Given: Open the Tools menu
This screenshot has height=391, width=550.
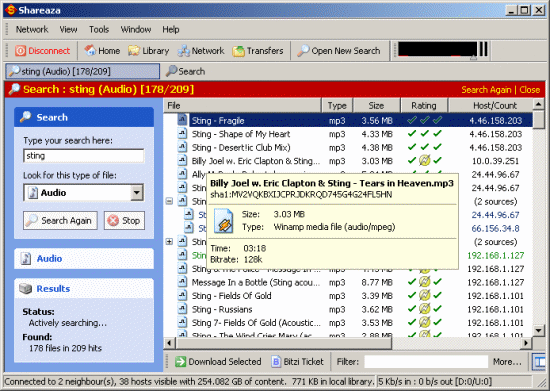Looking at the screenshot, I should coord(99,29).
